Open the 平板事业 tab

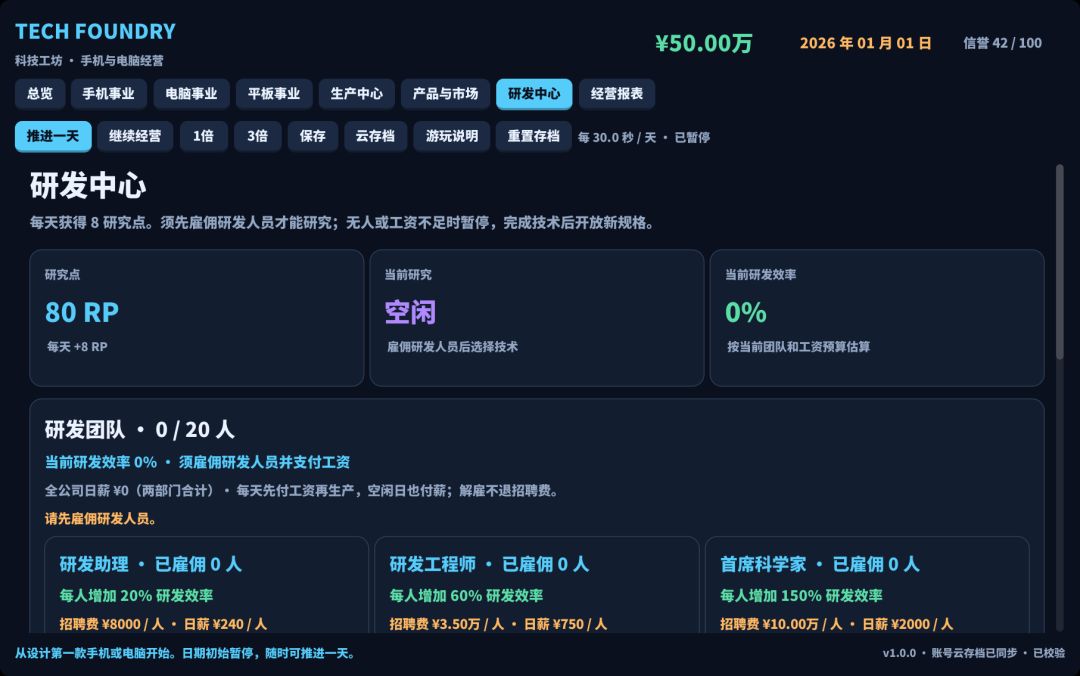274,94
